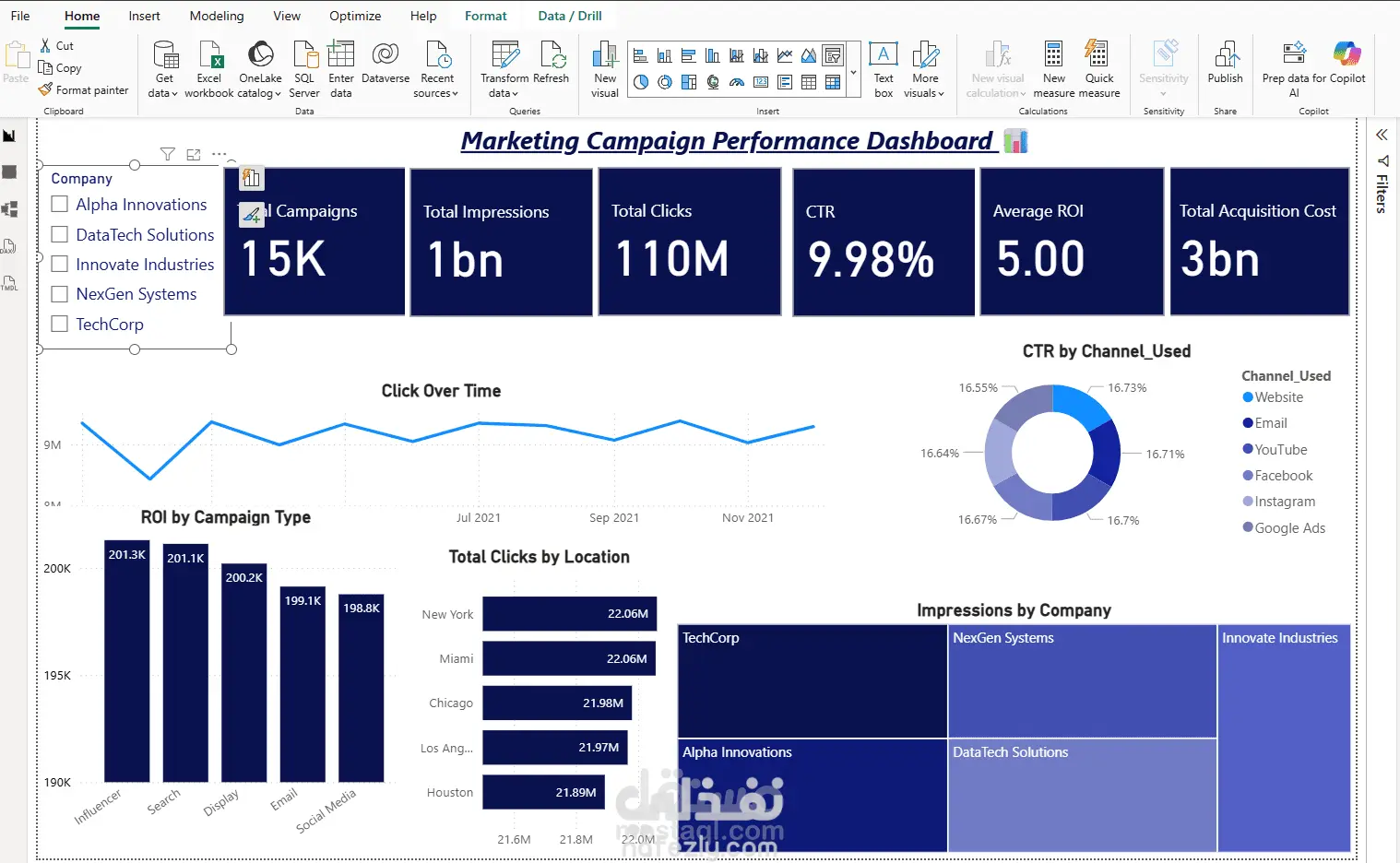The height and width of the screenshot is (863, 1400).
Task: Open the Dataverse connector
Action: click(x=386, y=63)
